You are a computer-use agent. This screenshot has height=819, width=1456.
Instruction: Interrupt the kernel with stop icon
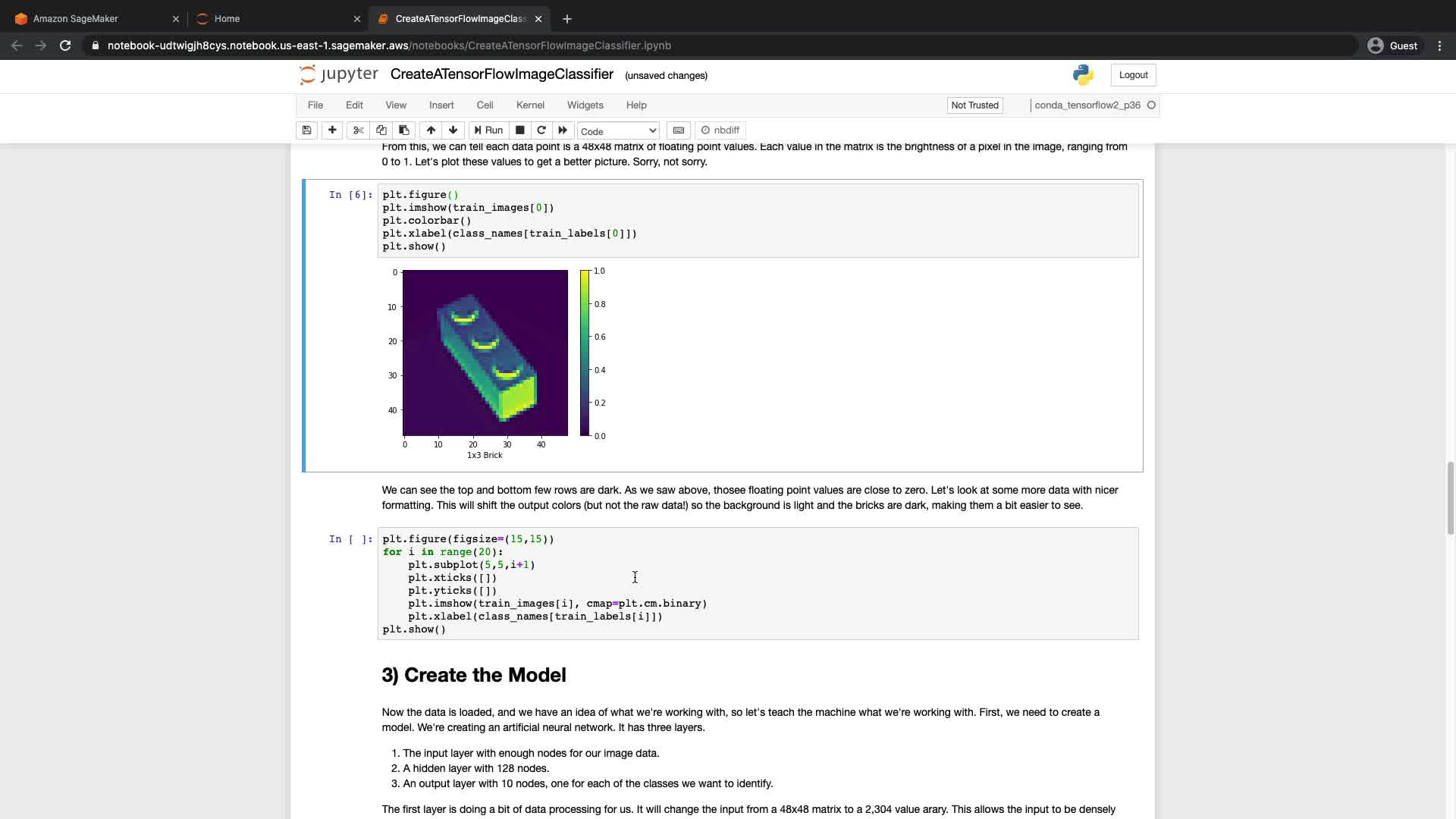[x=520, y=130]
